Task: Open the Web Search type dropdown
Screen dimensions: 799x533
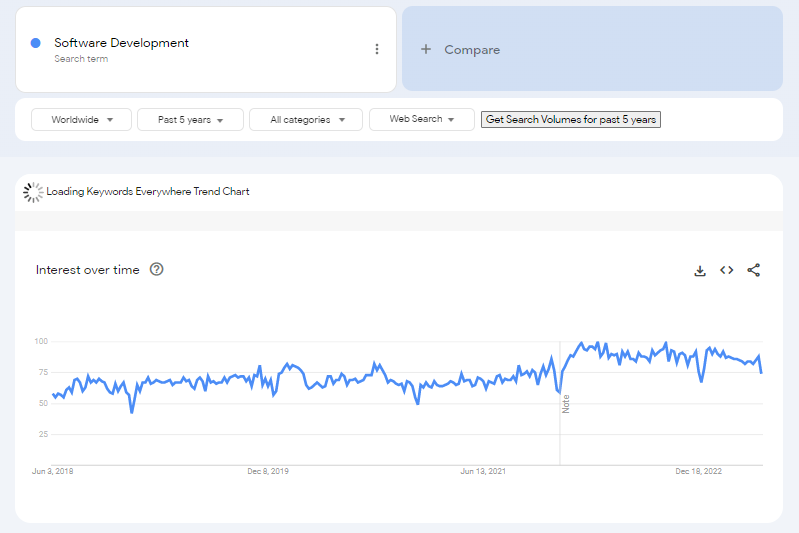Action: (421, 120)
